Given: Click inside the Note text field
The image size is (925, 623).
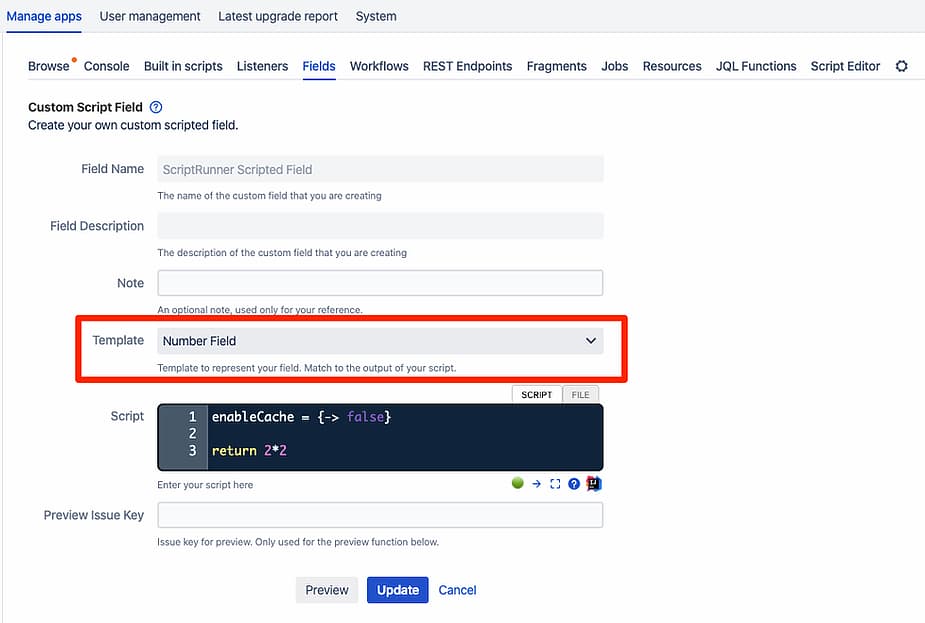Looking at the screenshot, I should pos(380,283).
